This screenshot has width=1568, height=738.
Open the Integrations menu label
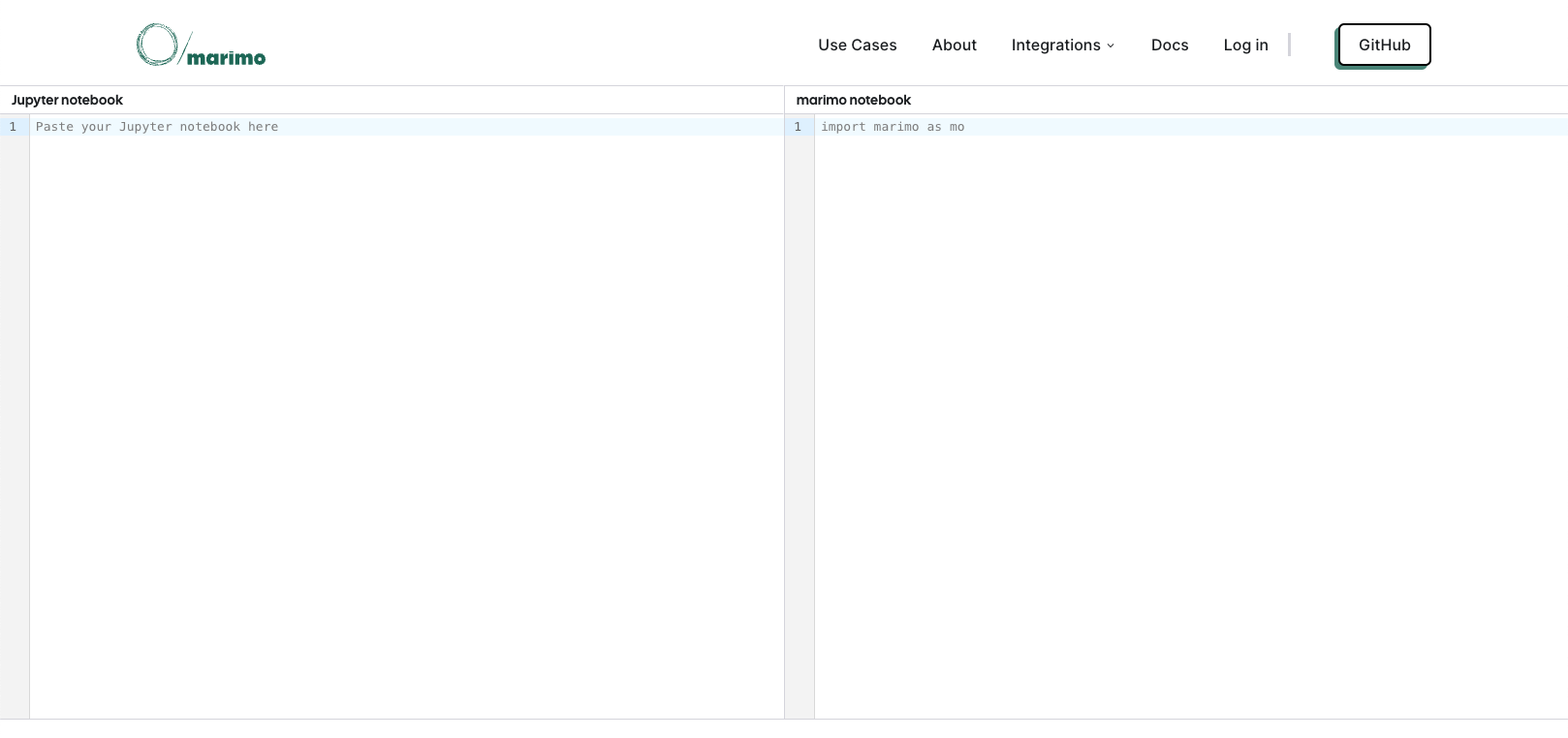[1055, 45]
